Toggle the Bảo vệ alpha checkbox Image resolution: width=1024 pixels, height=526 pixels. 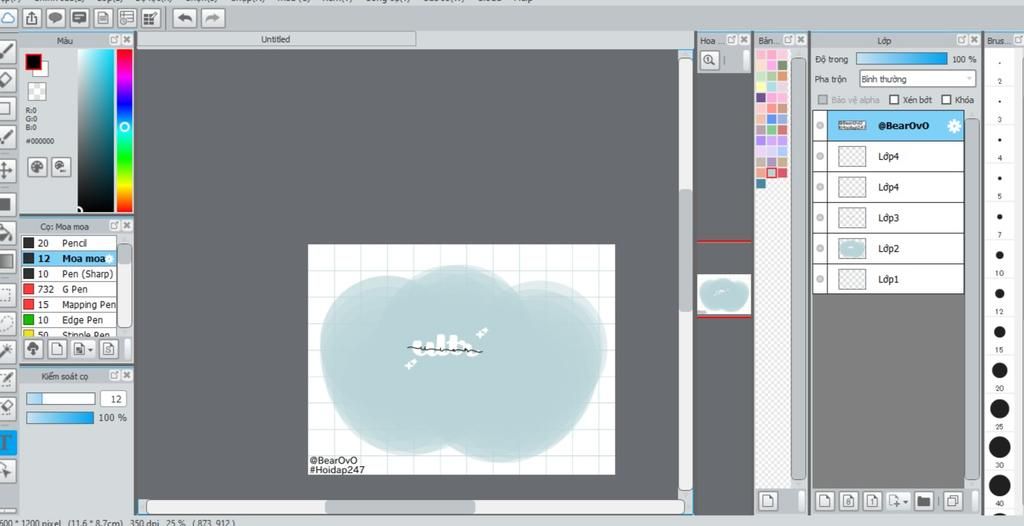(x=823, y=100)
